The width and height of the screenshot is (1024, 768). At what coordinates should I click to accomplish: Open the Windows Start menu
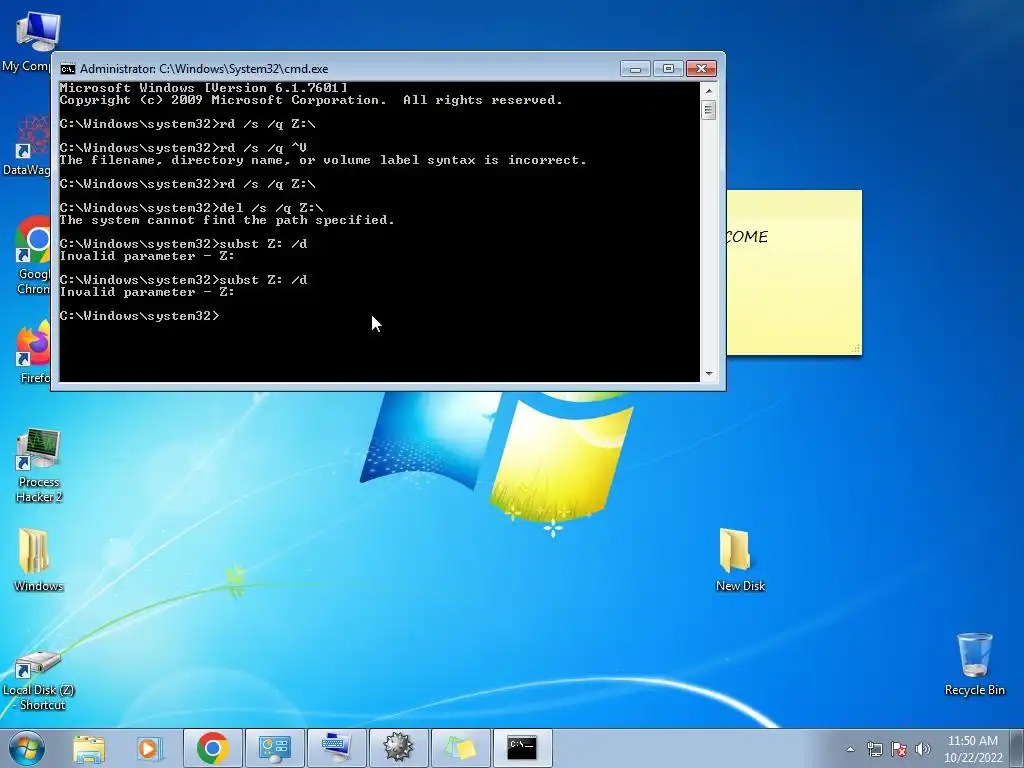pyautogui.click(x=26, y=748)
